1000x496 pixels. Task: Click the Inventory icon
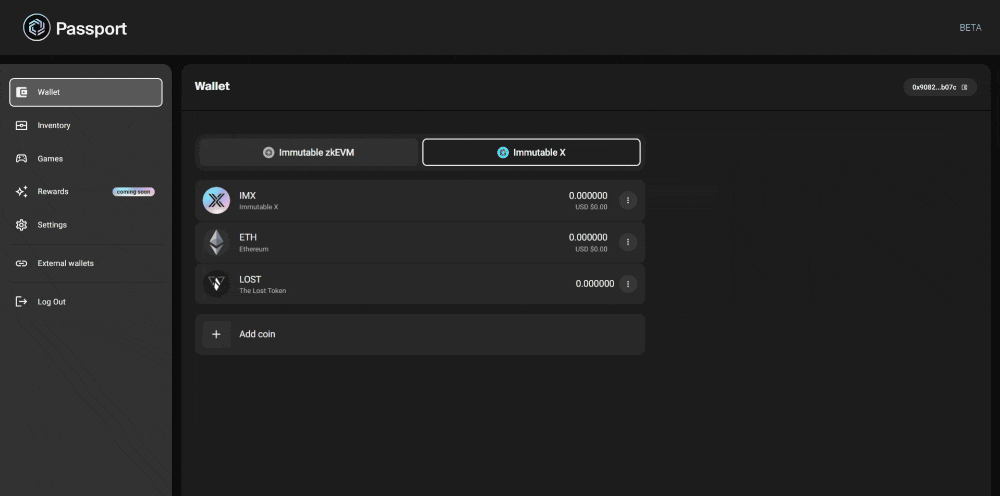[x=22, y=126]
